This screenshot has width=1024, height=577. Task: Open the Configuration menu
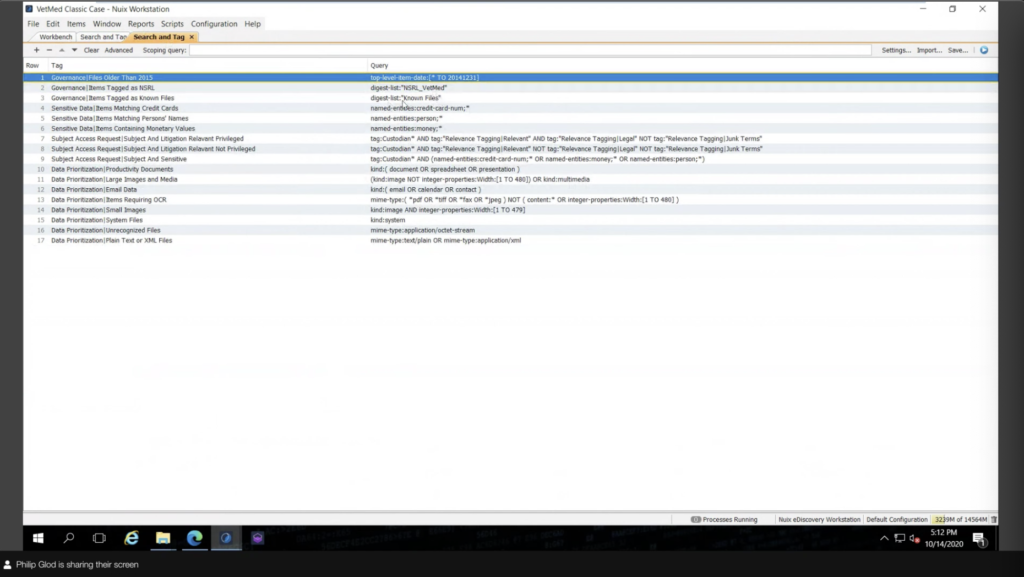(214, 24)
